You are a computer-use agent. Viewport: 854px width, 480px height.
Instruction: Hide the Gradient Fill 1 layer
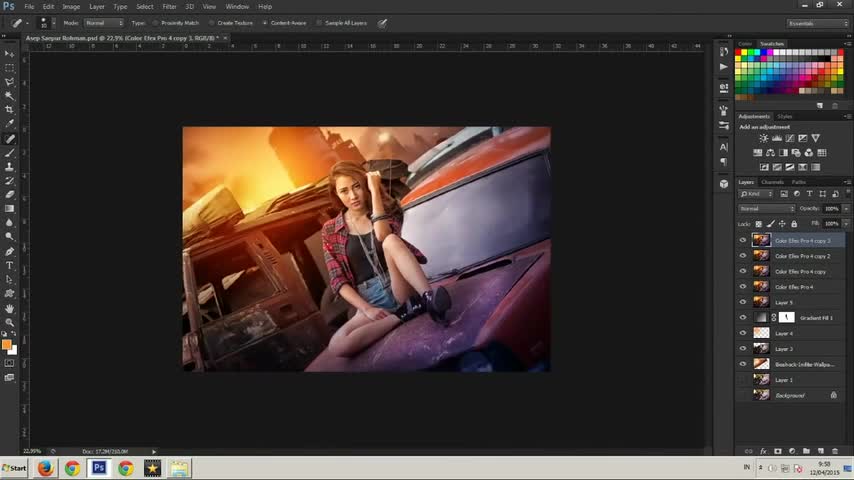pos(742,318)
